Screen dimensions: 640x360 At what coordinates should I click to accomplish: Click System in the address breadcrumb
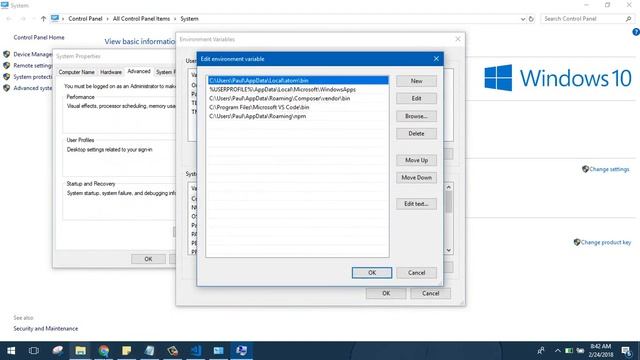tap(189, 19)
